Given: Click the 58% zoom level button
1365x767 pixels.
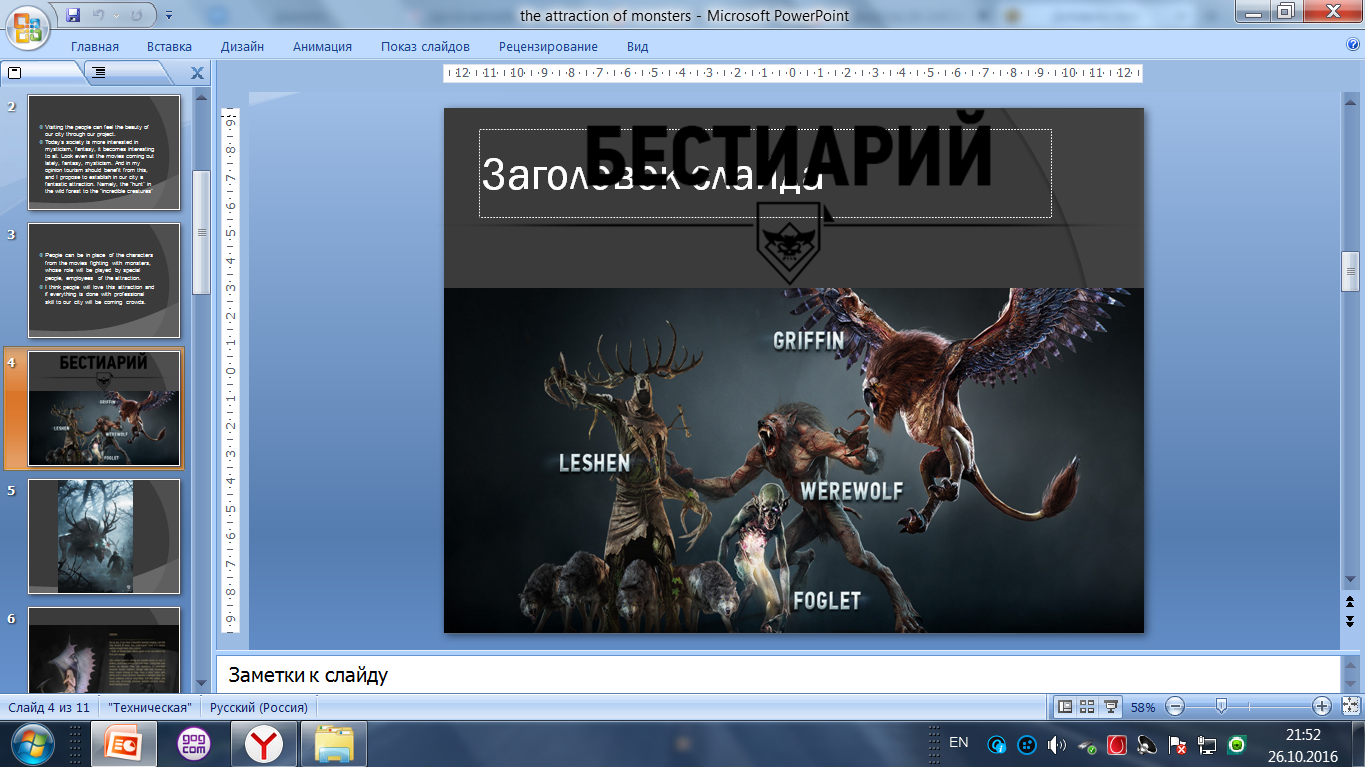Looking at the screenshot, I should (x=1143, y=707).
